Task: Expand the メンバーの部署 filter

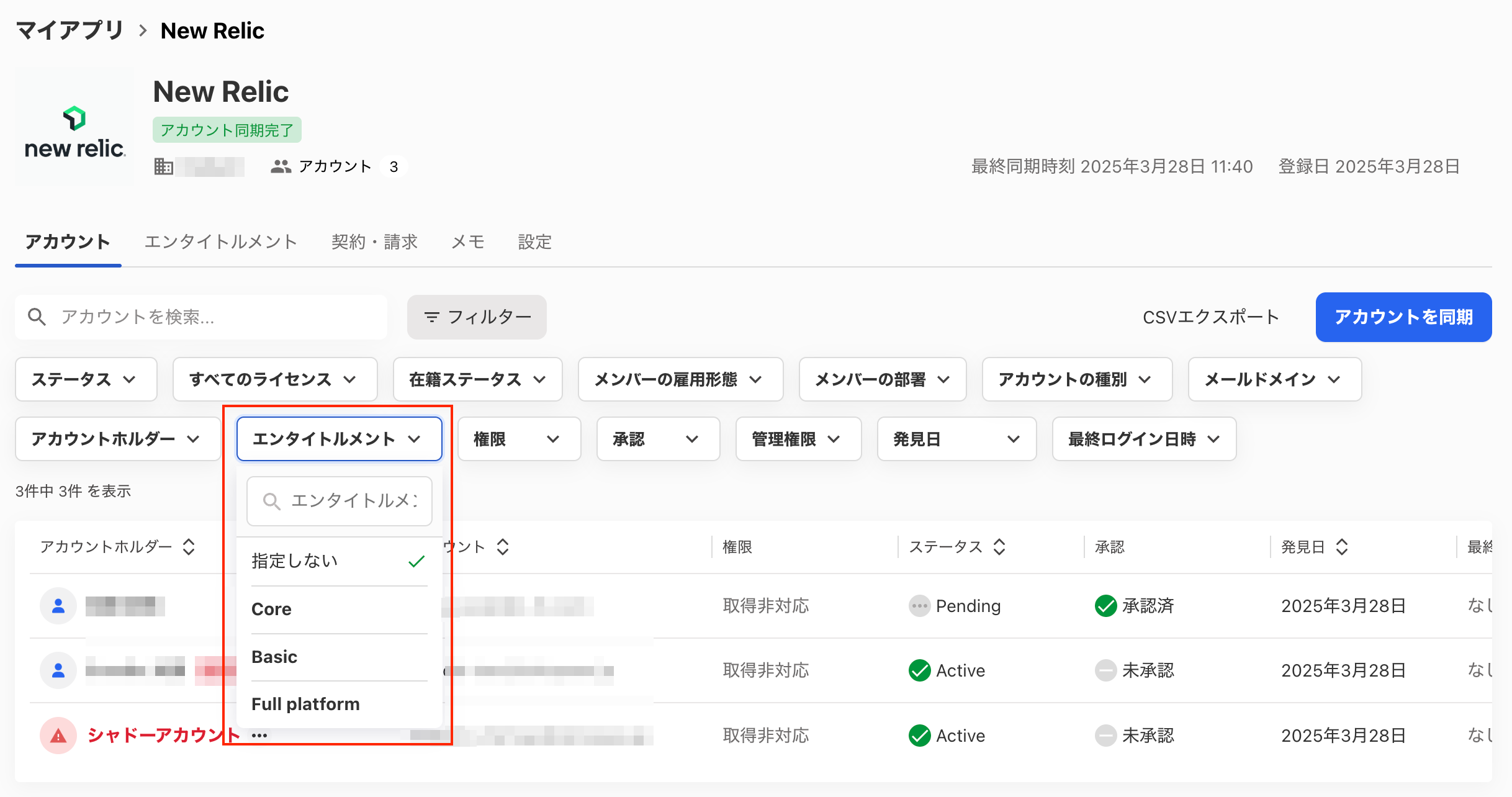Action: pos(883,379)
